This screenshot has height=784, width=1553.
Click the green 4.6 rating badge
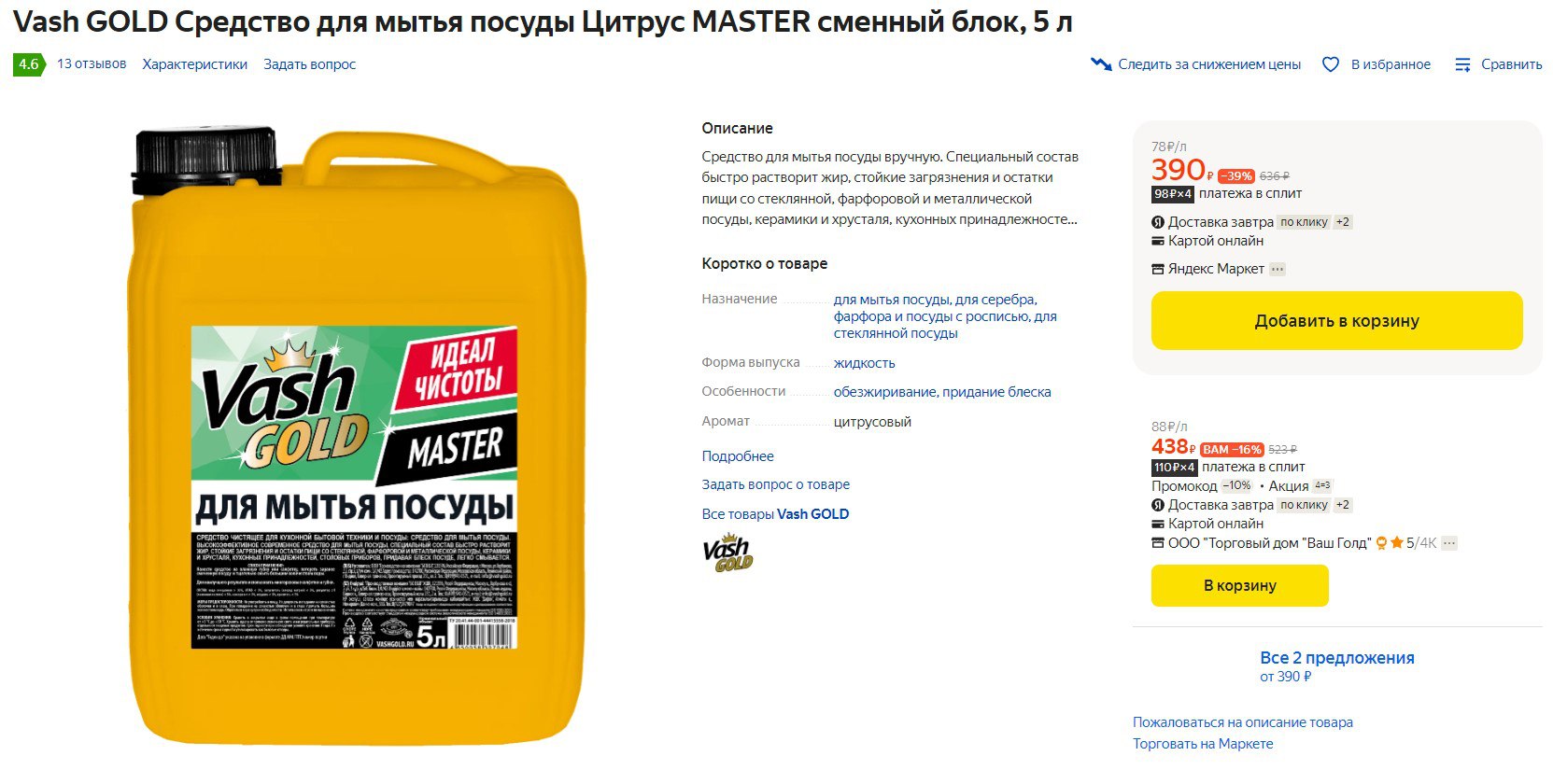tap(29, 64)
